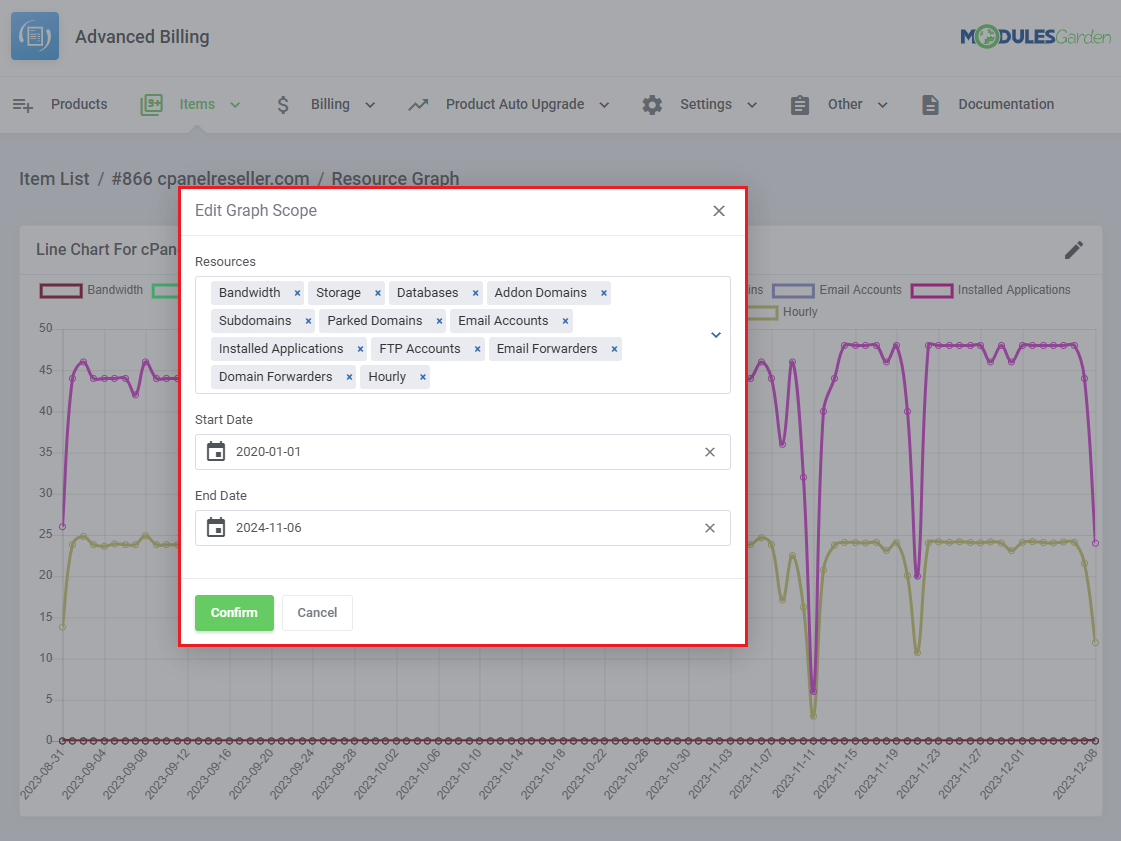Image resolution: width=1121 pixels, height=841 pixels.
Task: Remove the Databases resource tag
Action: click(475, 293)
